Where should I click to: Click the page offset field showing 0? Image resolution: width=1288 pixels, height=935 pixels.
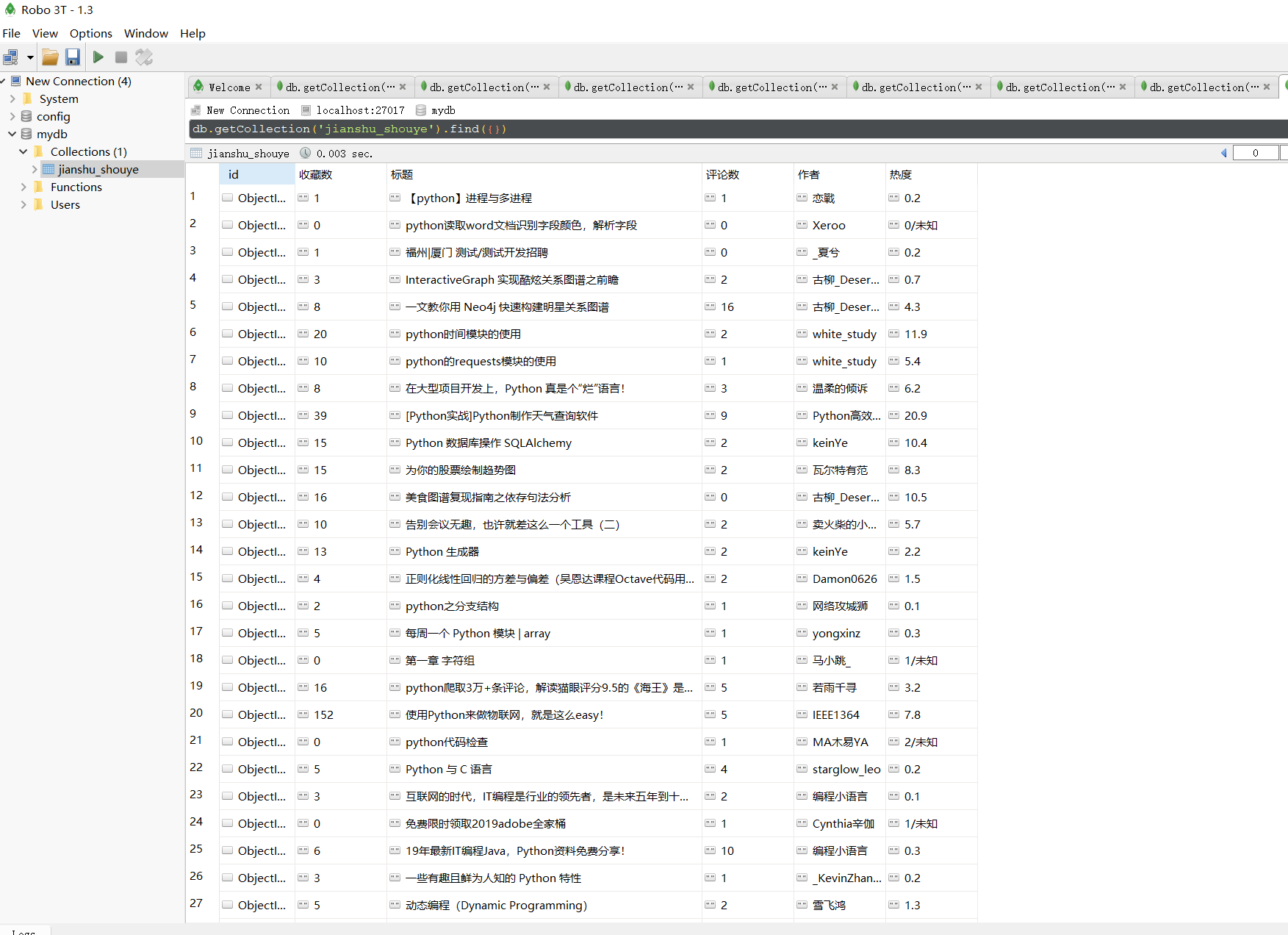(x=1256, y=153)
